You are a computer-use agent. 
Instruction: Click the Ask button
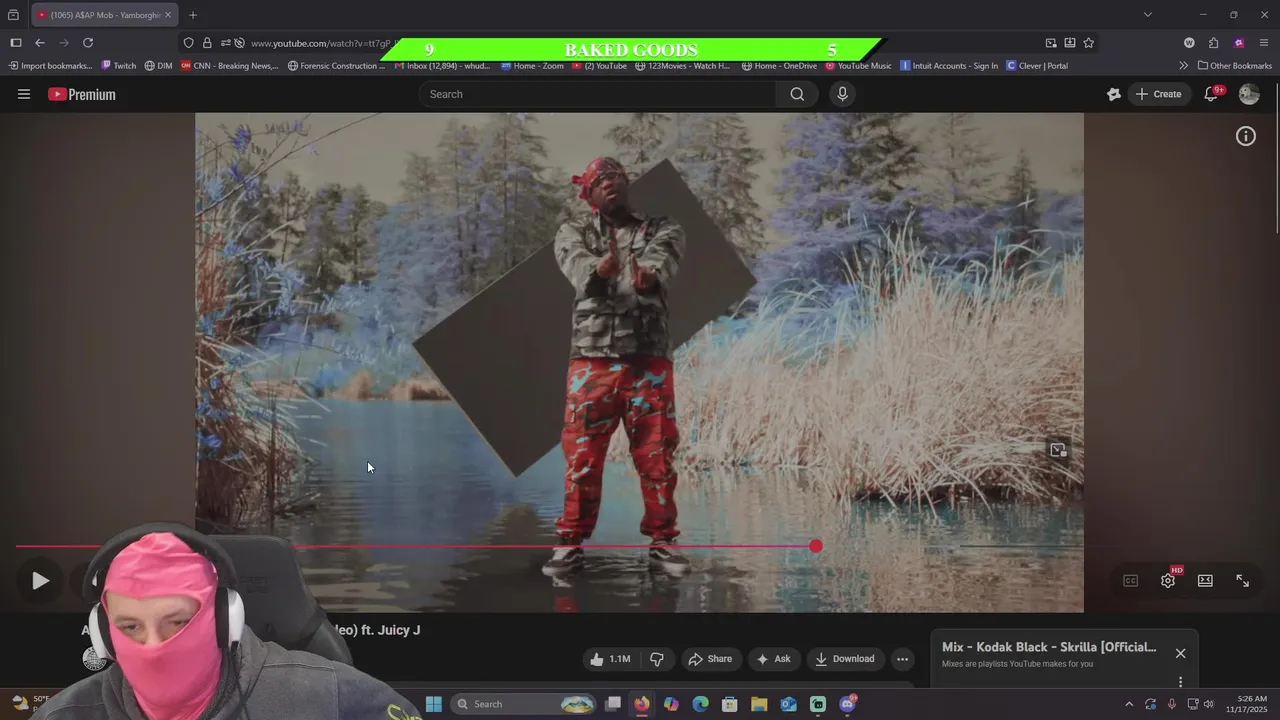coord(773,659)
